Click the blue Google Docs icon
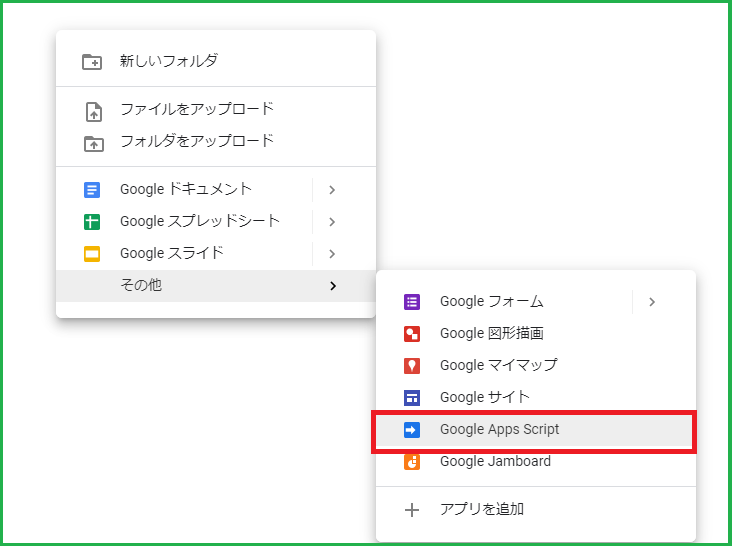 tap(92, 190)
